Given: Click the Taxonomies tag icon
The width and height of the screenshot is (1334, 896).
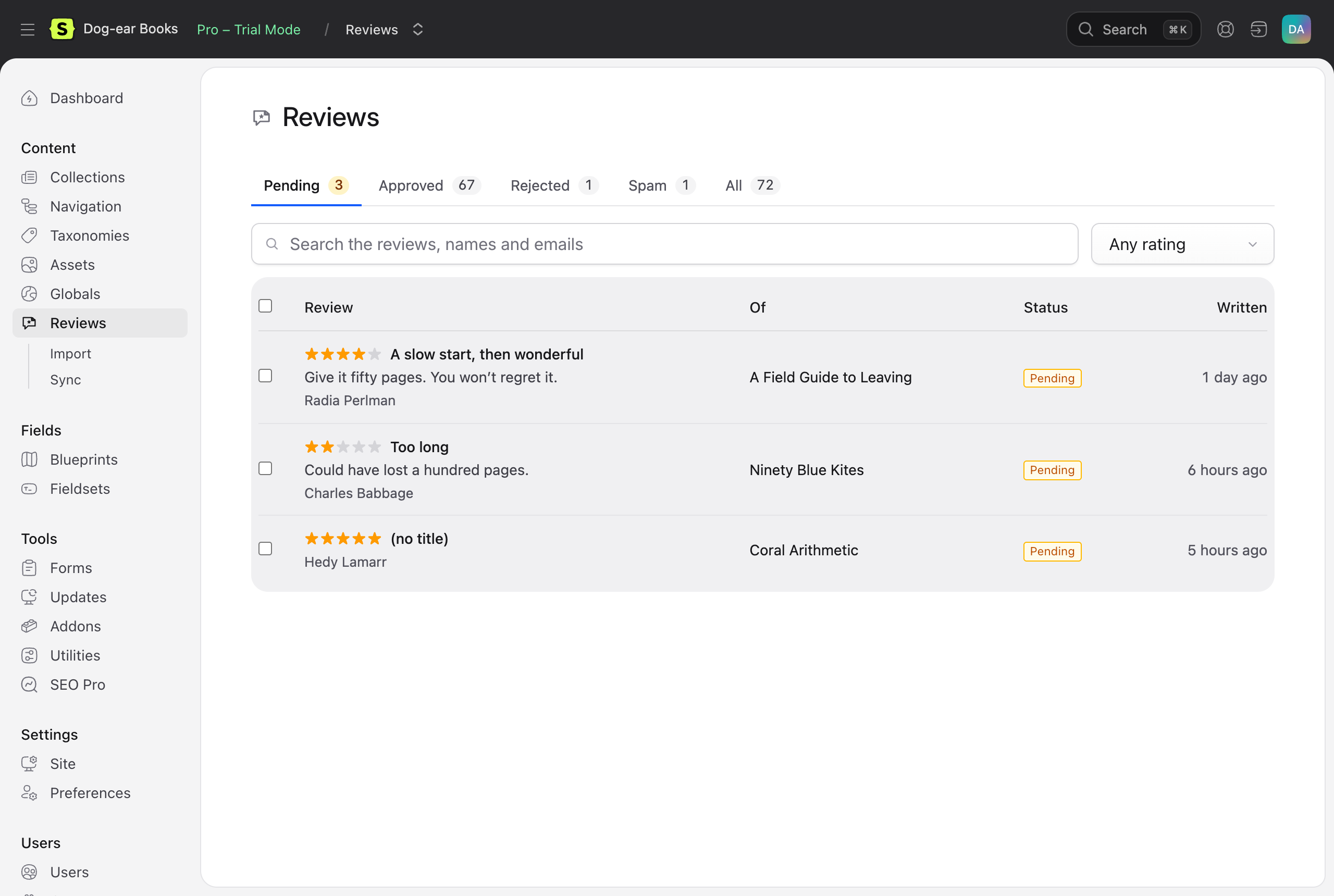Looking at the screenshot, I should pyautogui.click(x=29, y=235).
